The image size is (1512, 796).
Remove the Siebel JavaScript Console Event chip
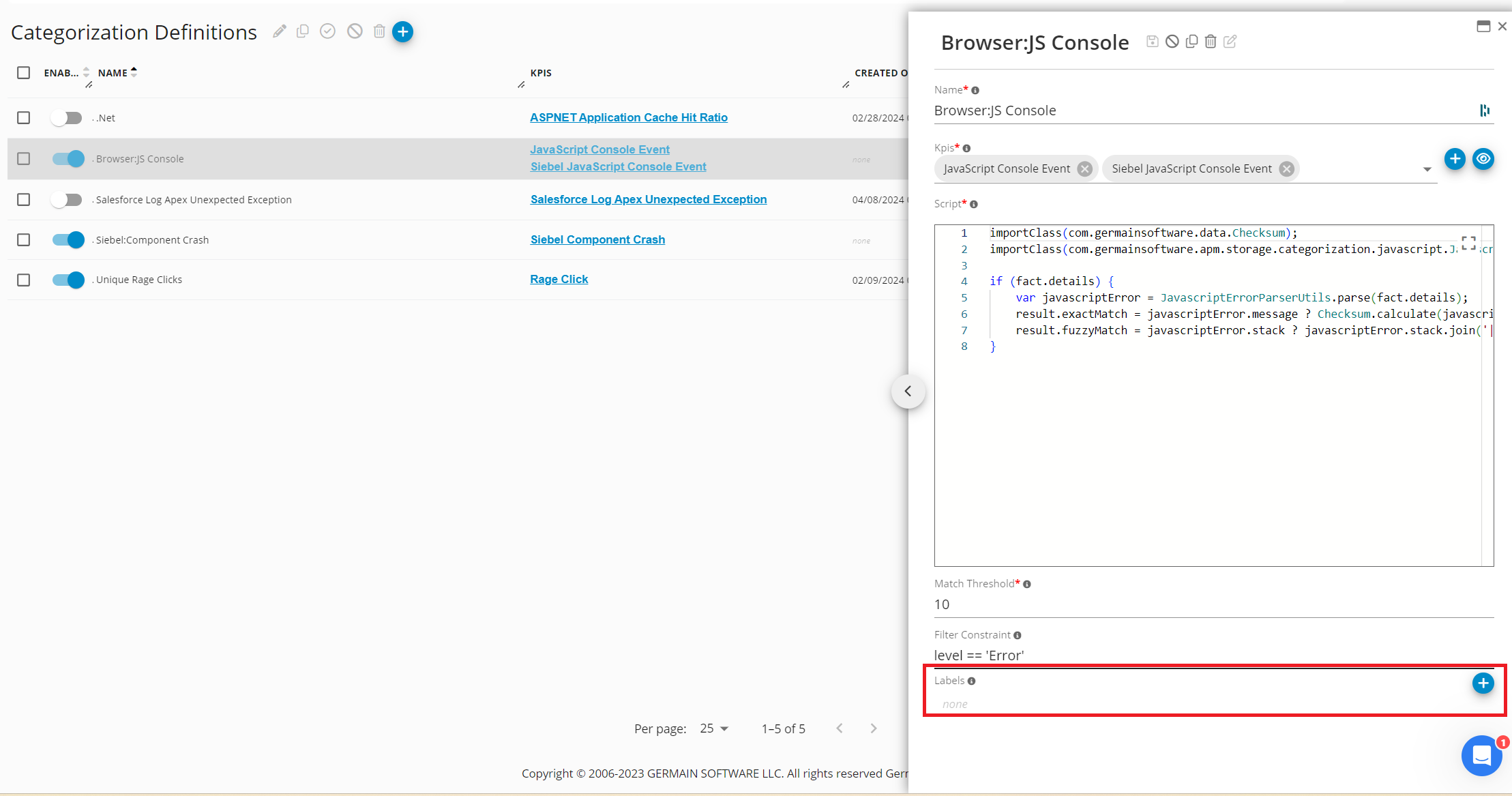click(x=1286, y=169)
